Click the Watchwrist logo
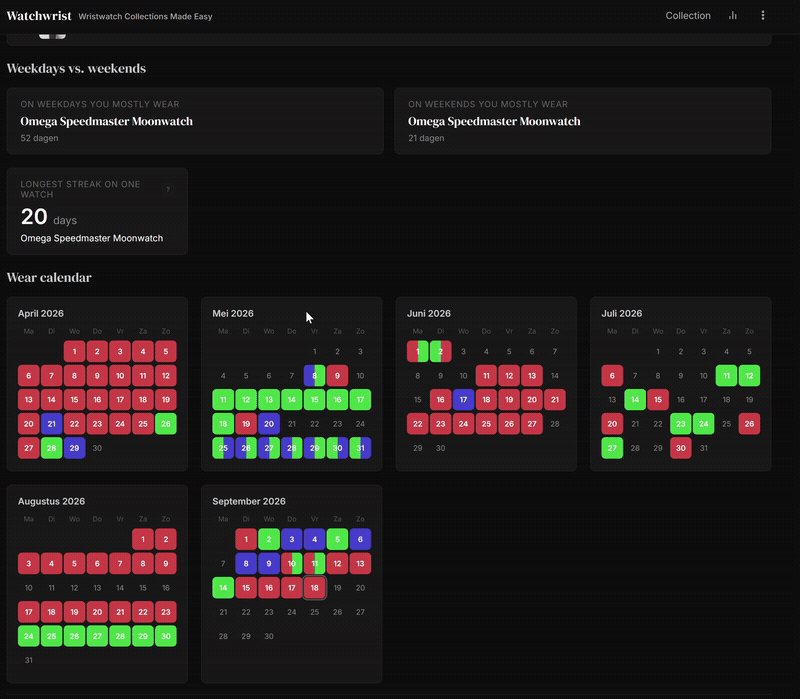 click(x=39, y=16)
